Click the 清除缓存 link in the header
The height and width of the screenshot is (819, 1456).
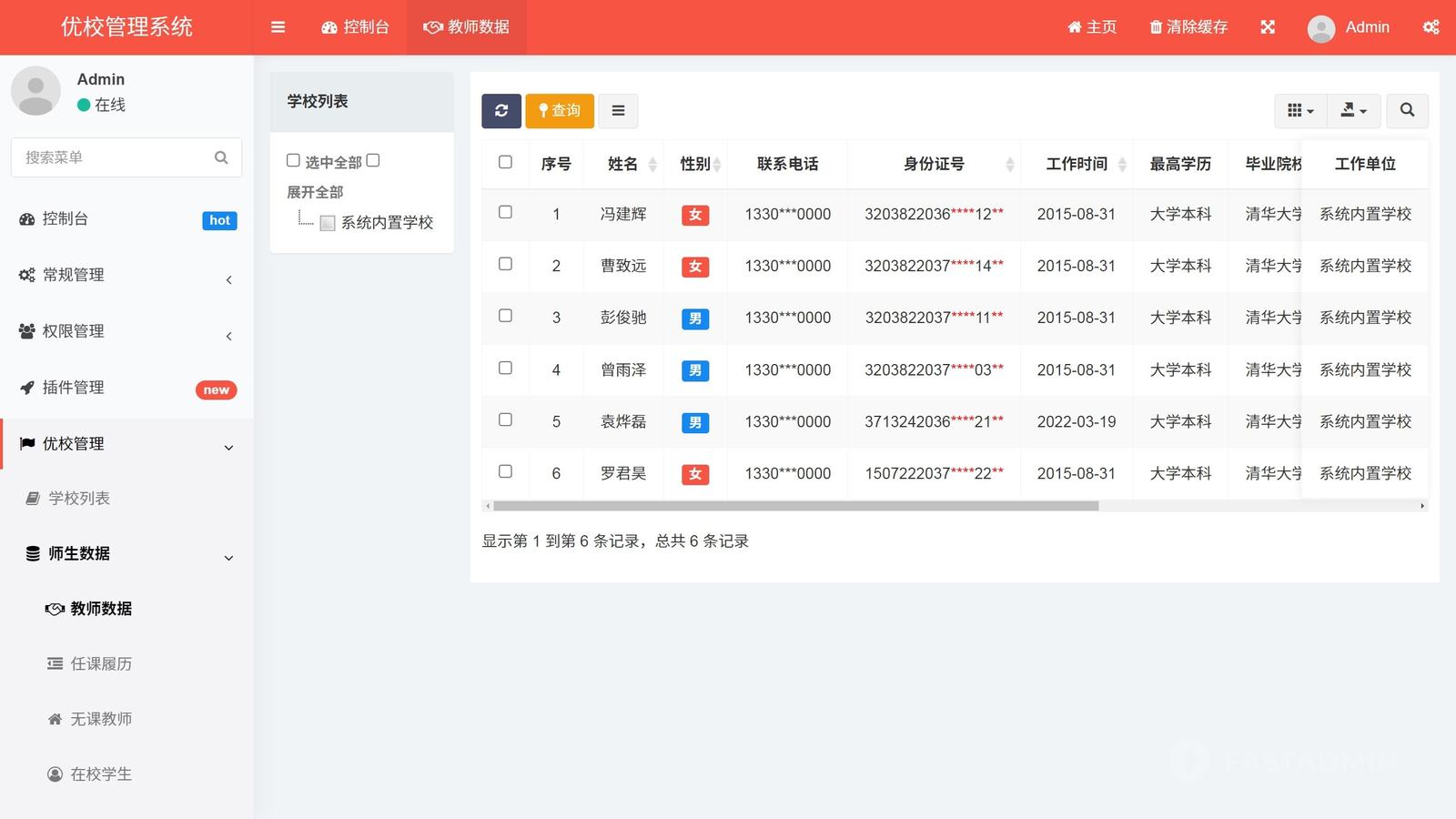(x=1188, y=27)
